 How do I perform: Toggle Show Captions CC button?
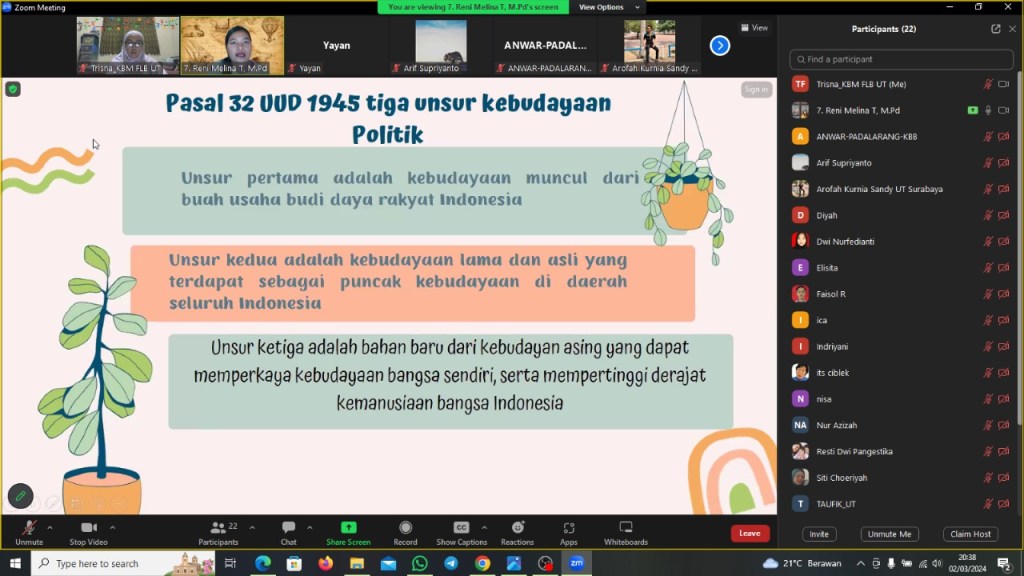coord(461,531)
